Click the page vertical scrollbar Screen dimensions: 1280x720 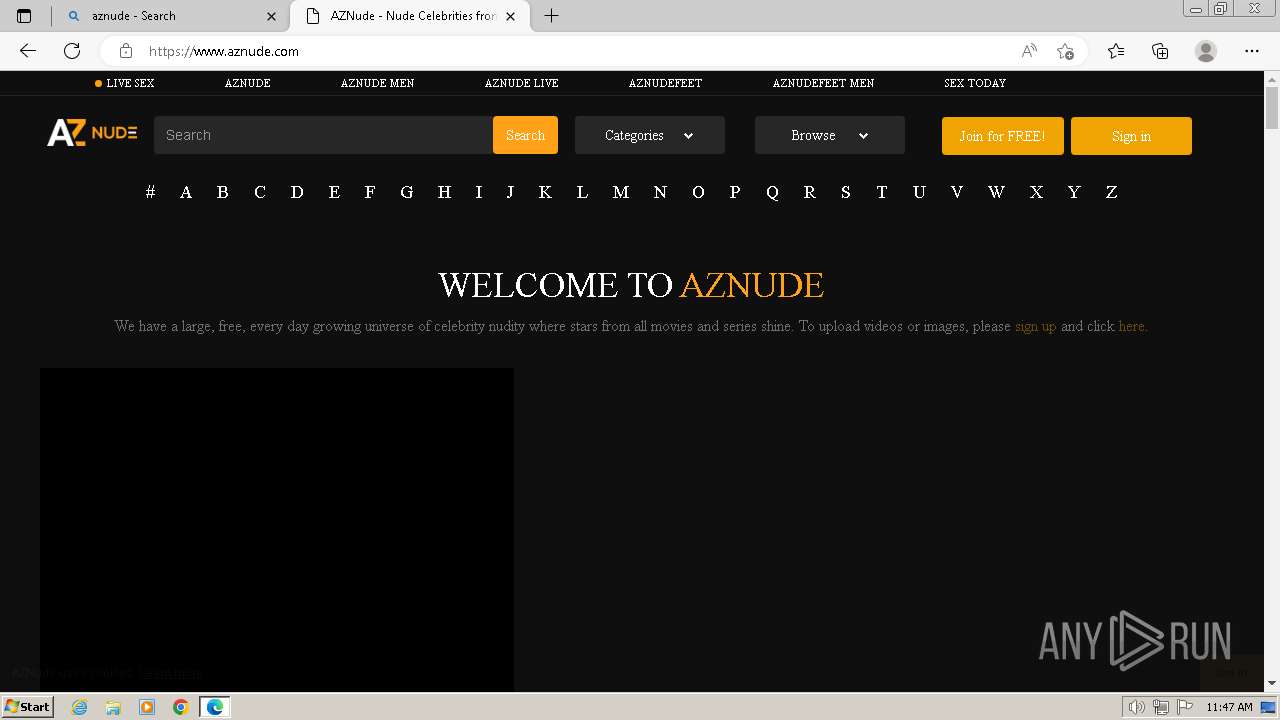1272,108
